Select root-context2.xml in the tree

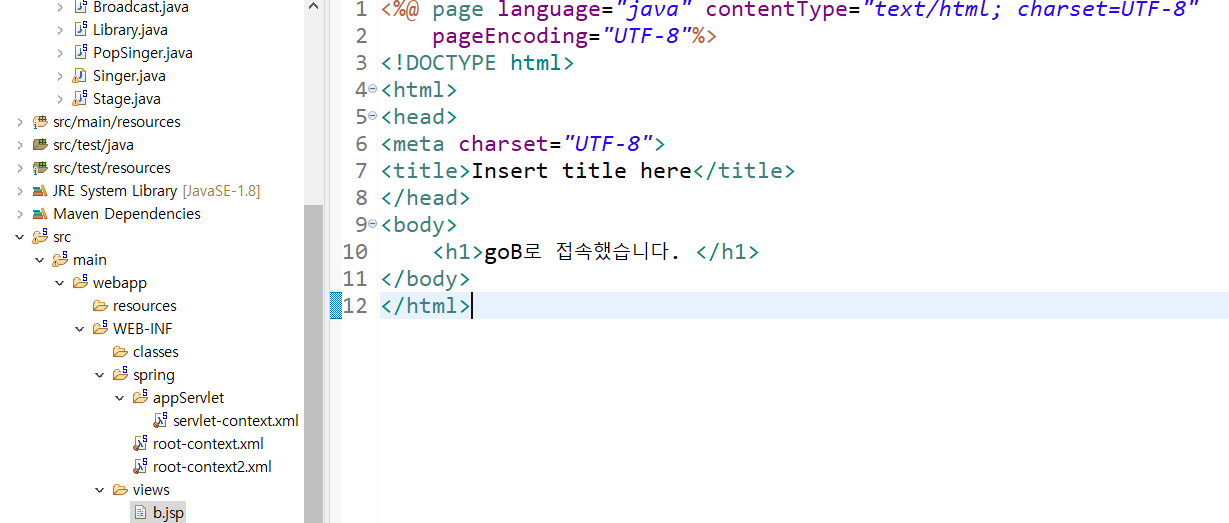pyautogui.click(x=212, y=467)
